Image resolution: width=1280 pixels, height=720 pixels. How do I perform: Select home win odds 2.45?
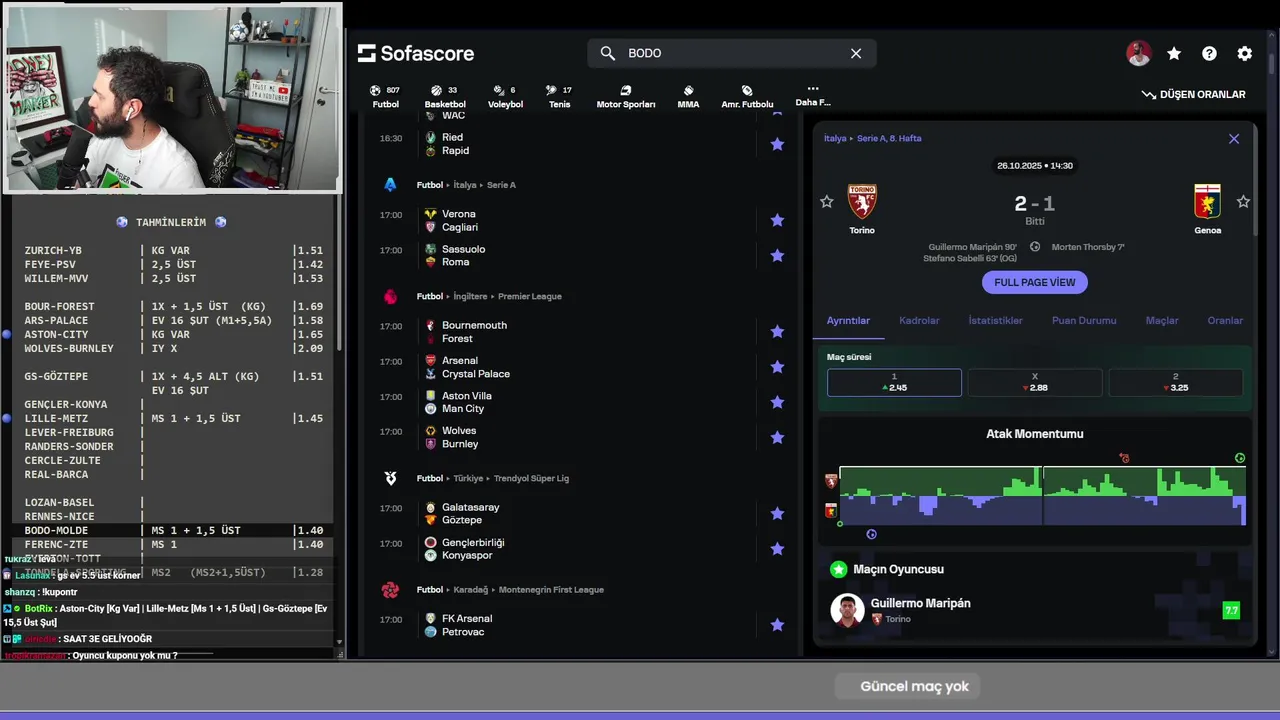894,383
